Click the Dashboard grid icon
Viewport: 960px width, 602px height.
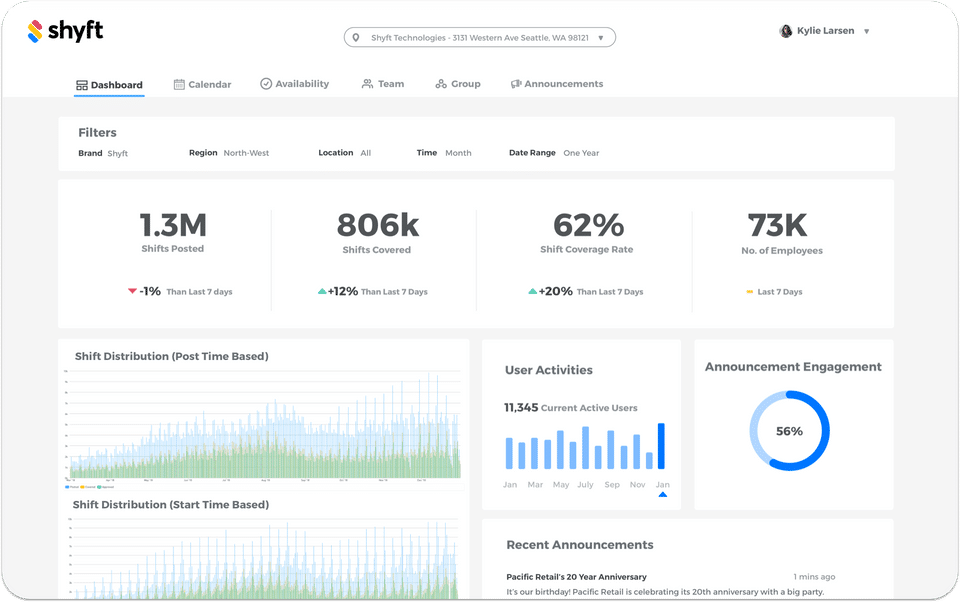click(x=81, y=85)
